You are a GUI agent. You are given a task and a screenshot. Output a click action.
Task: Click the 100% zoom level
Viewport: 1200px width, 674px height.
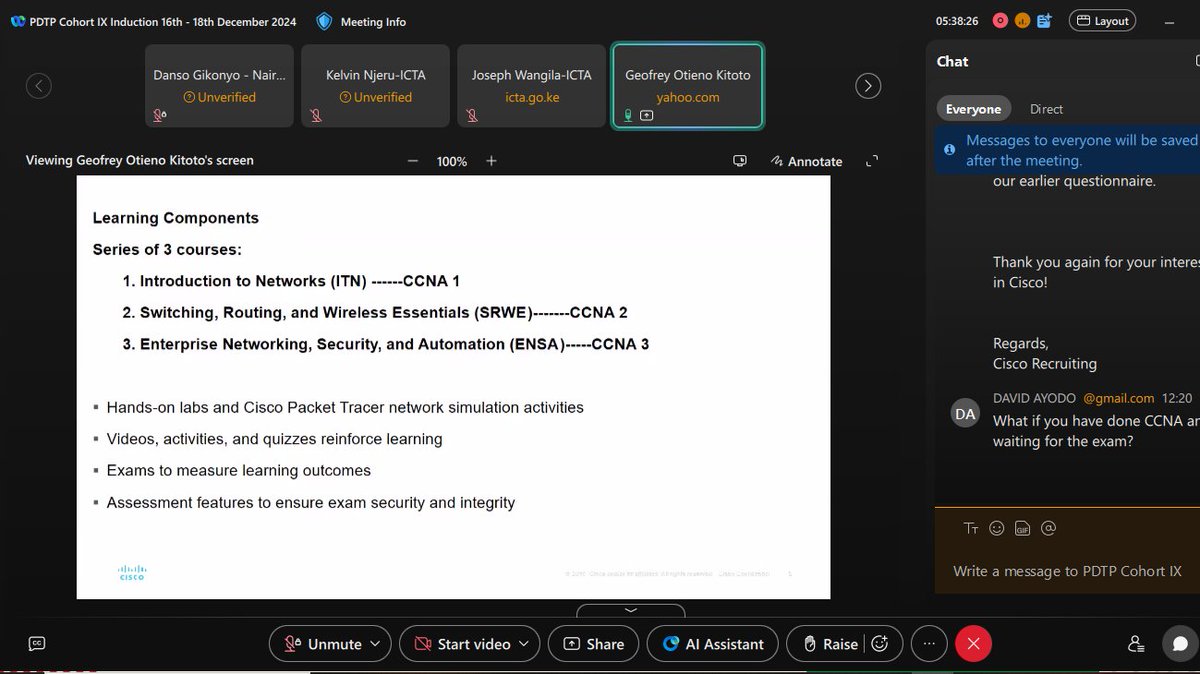click(x=452, y=161)
